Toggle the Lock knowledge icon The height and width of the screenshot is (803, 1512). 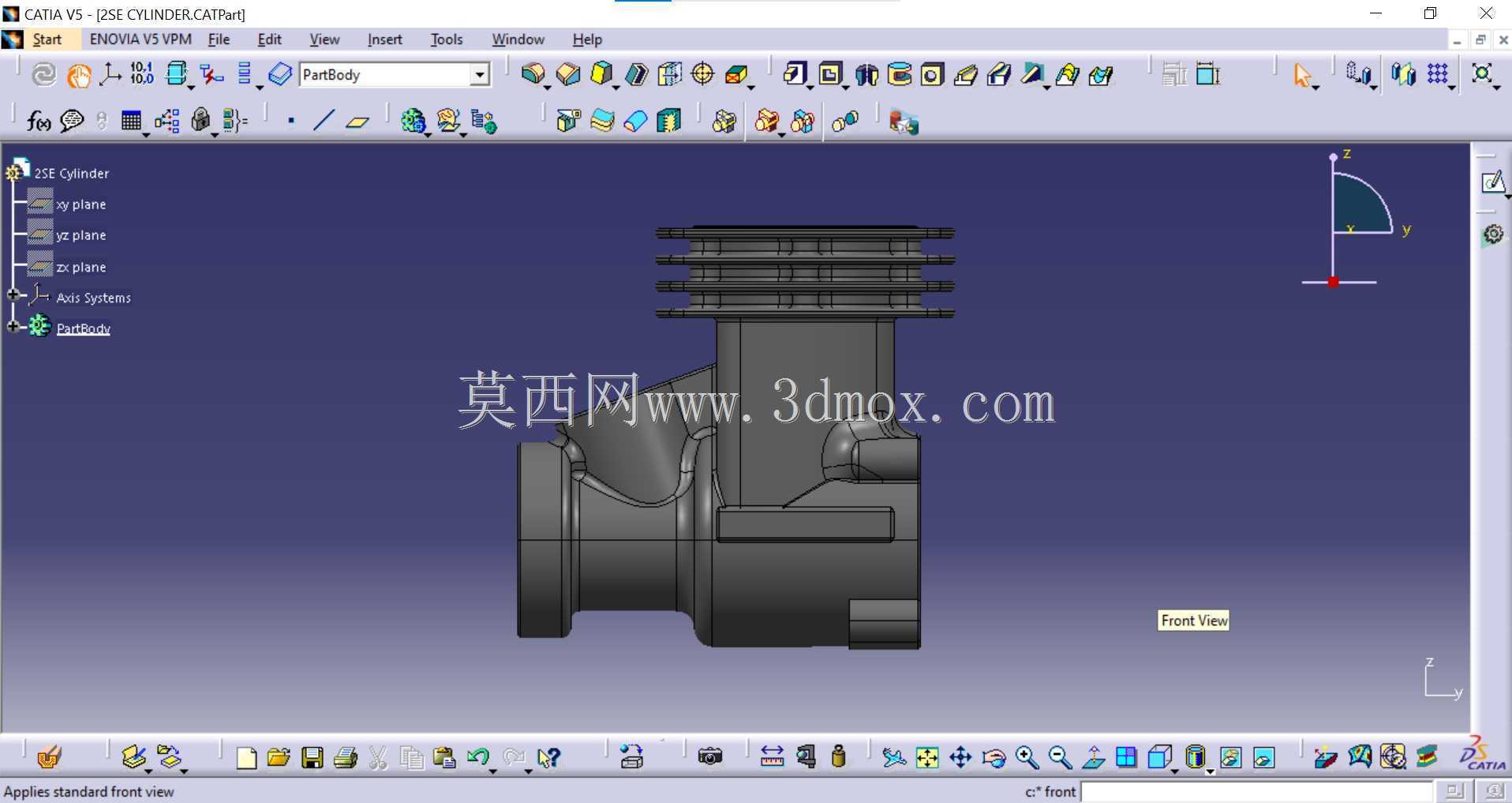200,121
